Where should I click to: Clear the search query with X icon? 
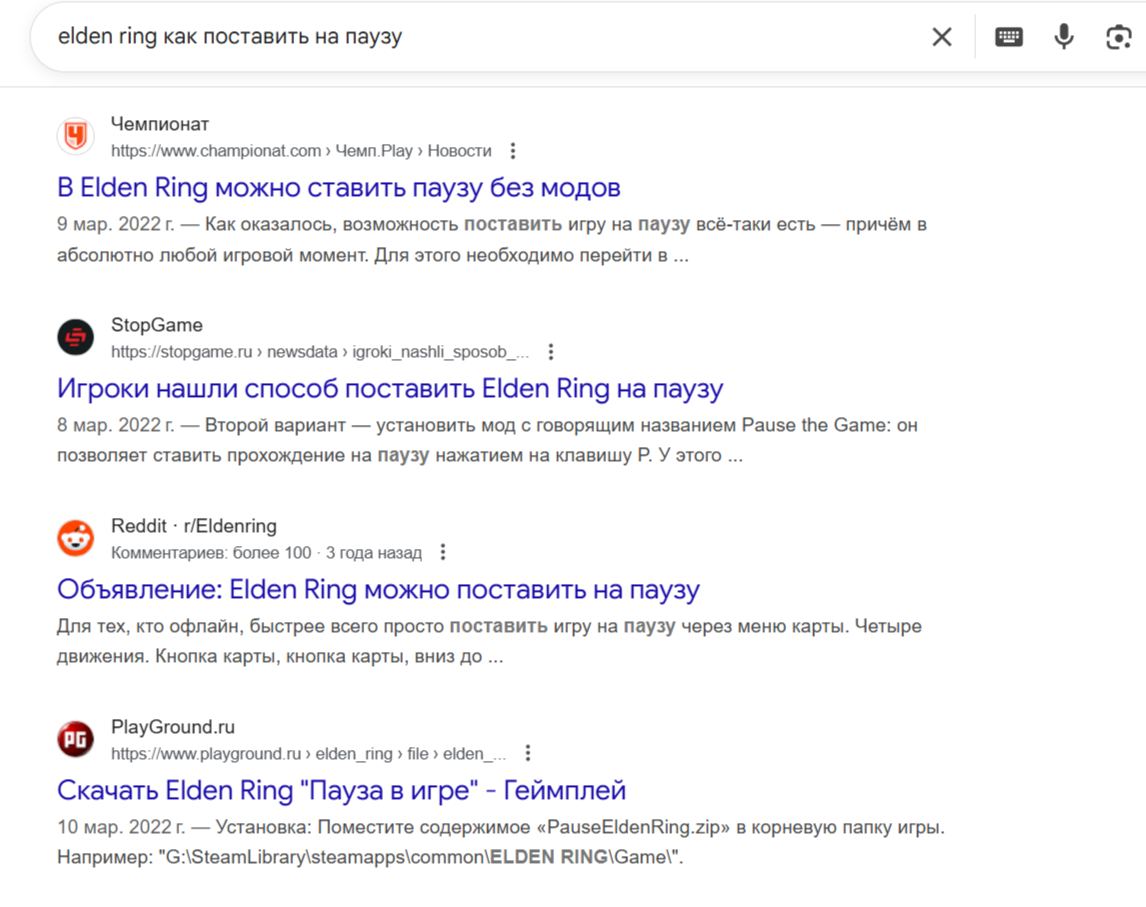pyautogui.click(x=941, y=37)
